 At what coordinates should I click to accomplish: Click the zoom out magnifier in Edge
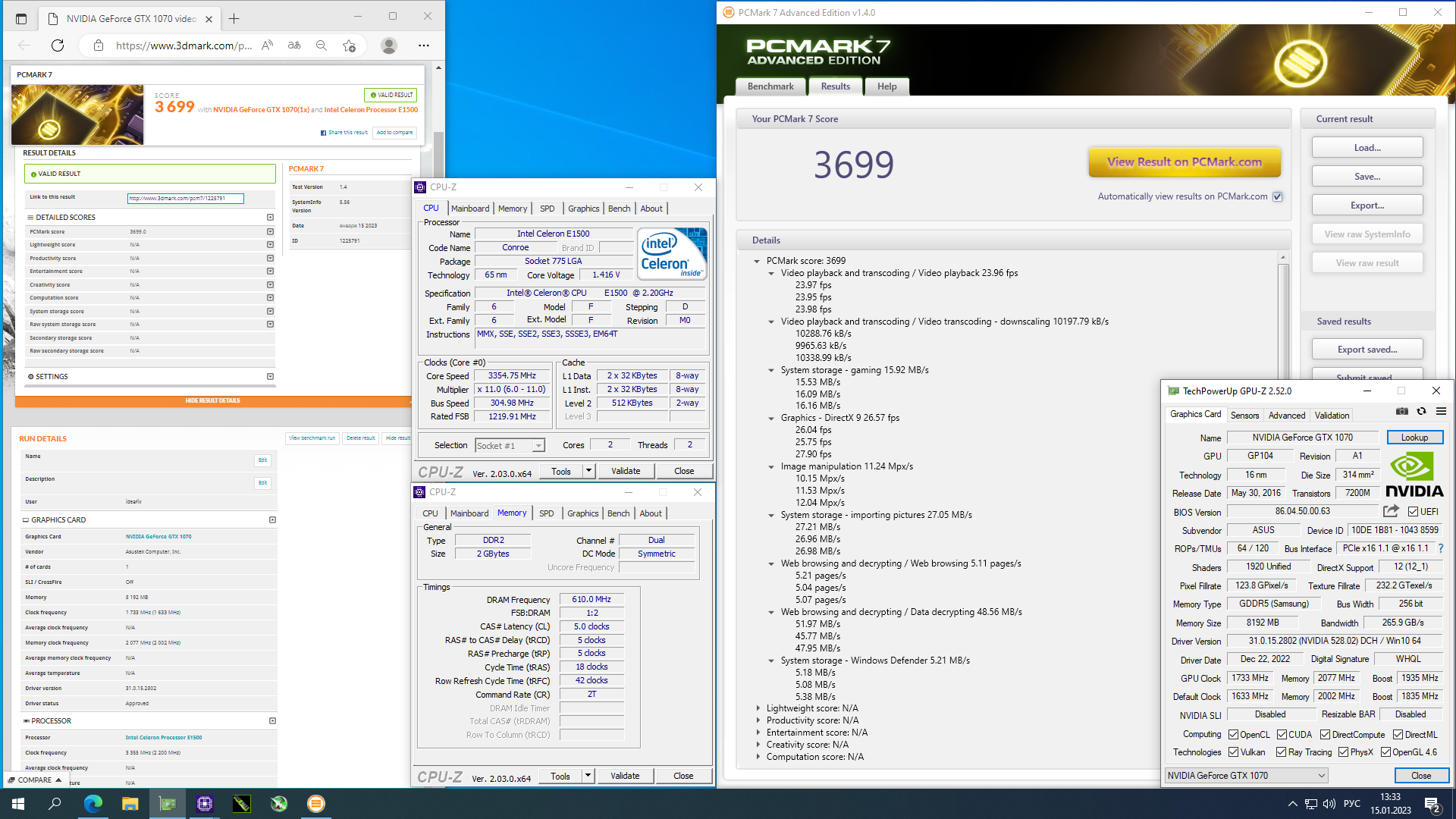pyautogui.click(x=322, y=45)
